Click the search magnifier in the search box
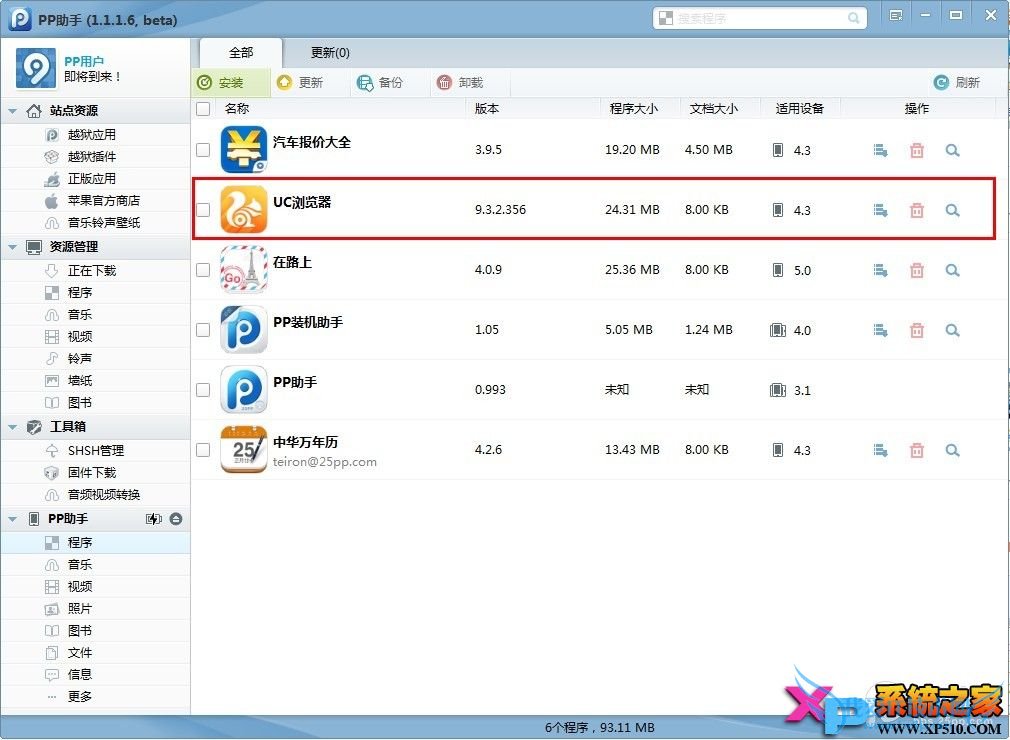1010x740 pixels. click(x=853, y=18)
